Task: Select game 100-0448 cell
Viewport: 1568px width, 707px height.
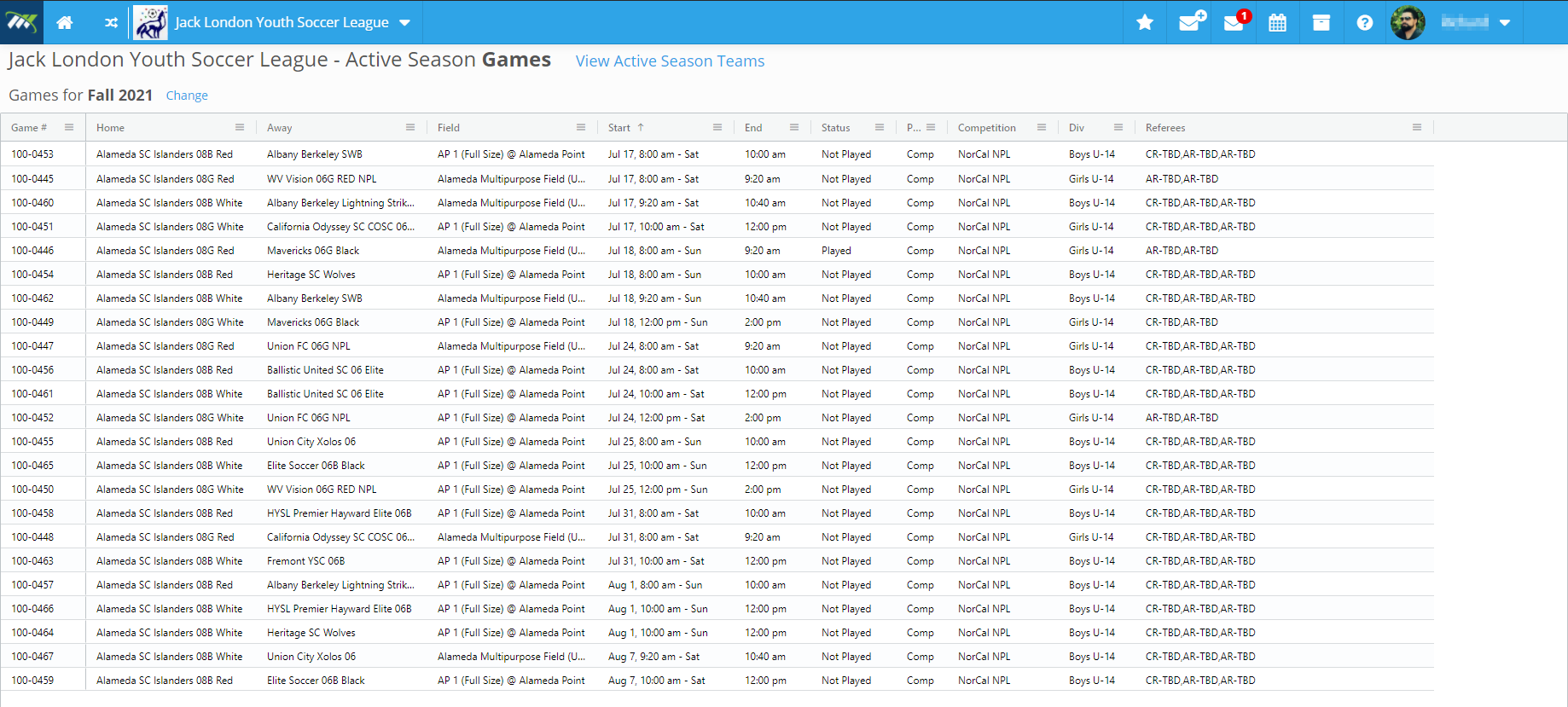Action: (x=32, y=537)
